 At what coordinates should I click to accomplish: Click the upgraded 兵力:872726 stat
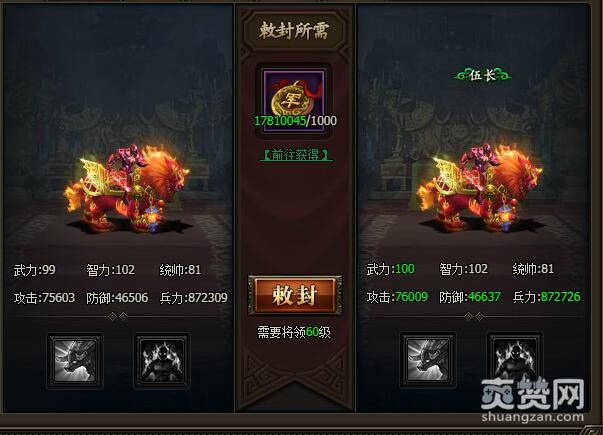(546, 297)
